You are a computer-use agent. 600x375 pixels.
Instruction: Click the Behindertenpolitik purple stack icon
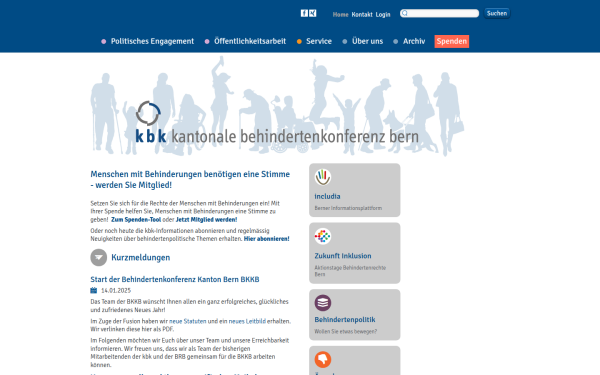(x=323, y=303)
